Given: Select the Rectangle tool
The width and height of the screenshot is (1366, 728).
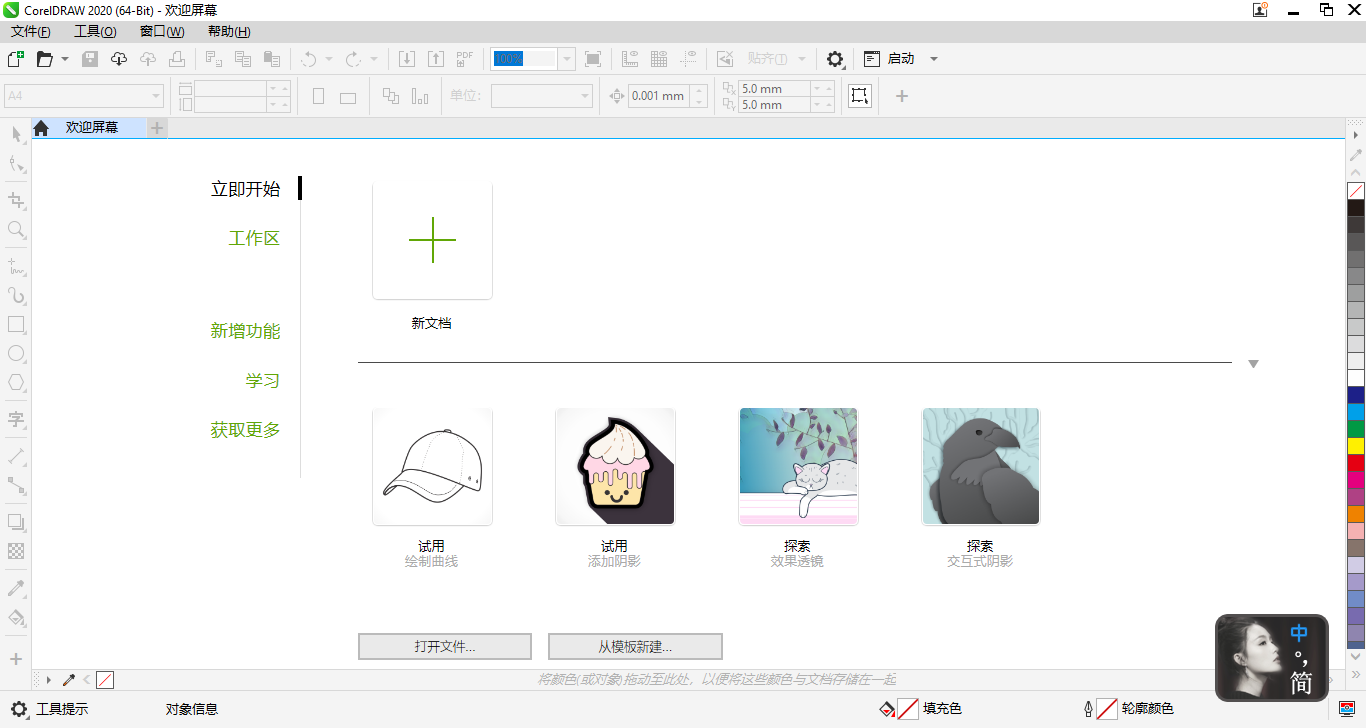Looking at the screenshot, I should [16, 325].
